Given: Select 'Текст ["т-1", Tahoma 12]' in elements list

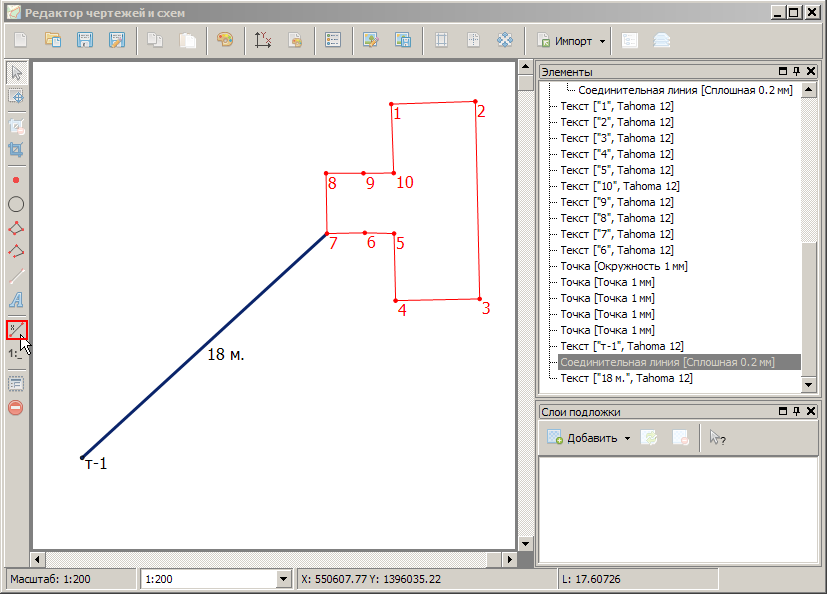Looking at the screenshot, I should click(622, 346).
